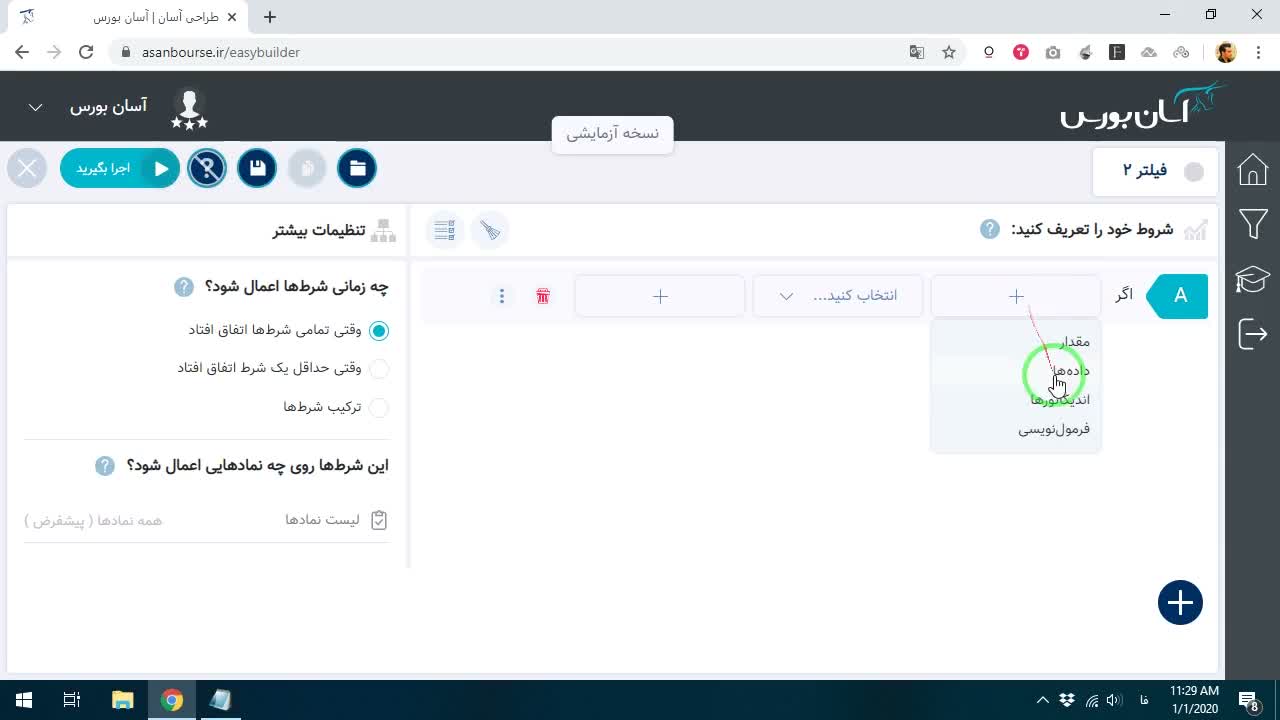Open the Home icon in right sidebar
The width and height of the screenshot is (1280, 720).
coord(1252,170)
